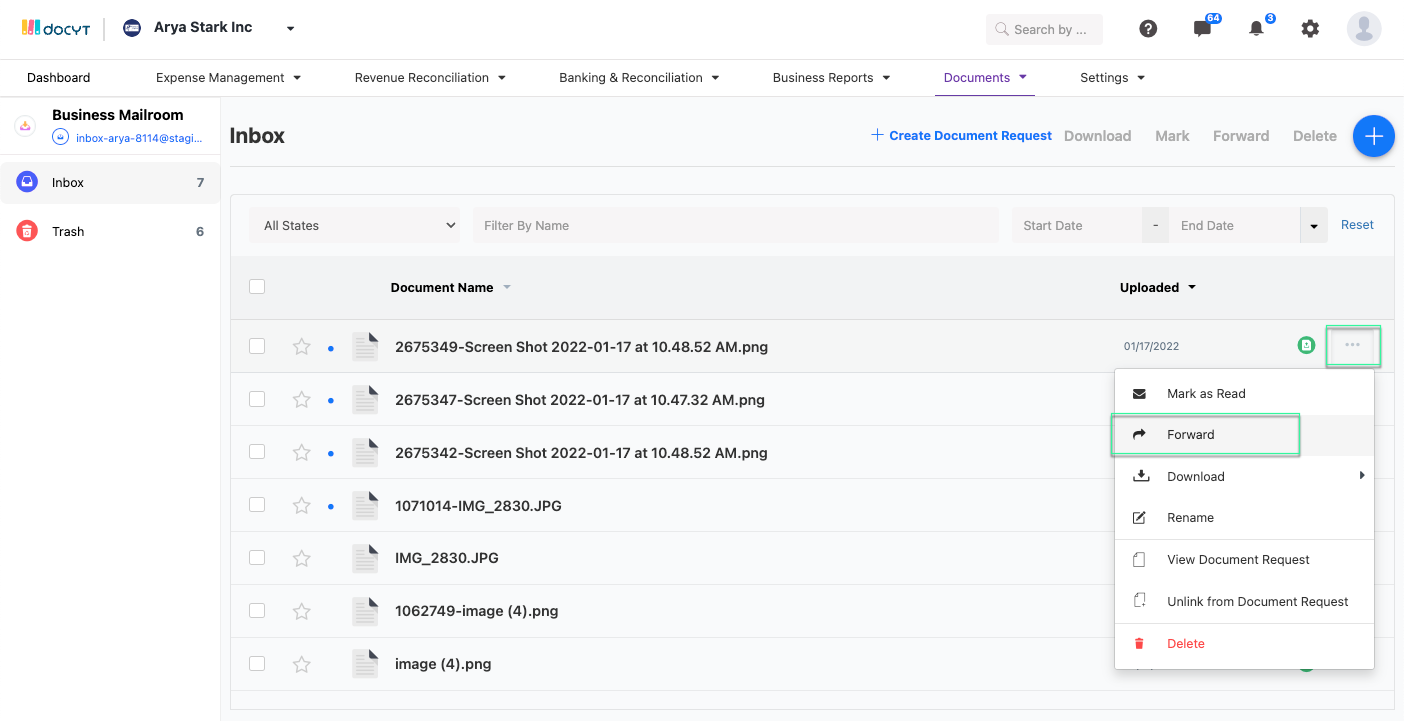
Task: Select the checkbox for image (4).png
Action: coord(257,663)
